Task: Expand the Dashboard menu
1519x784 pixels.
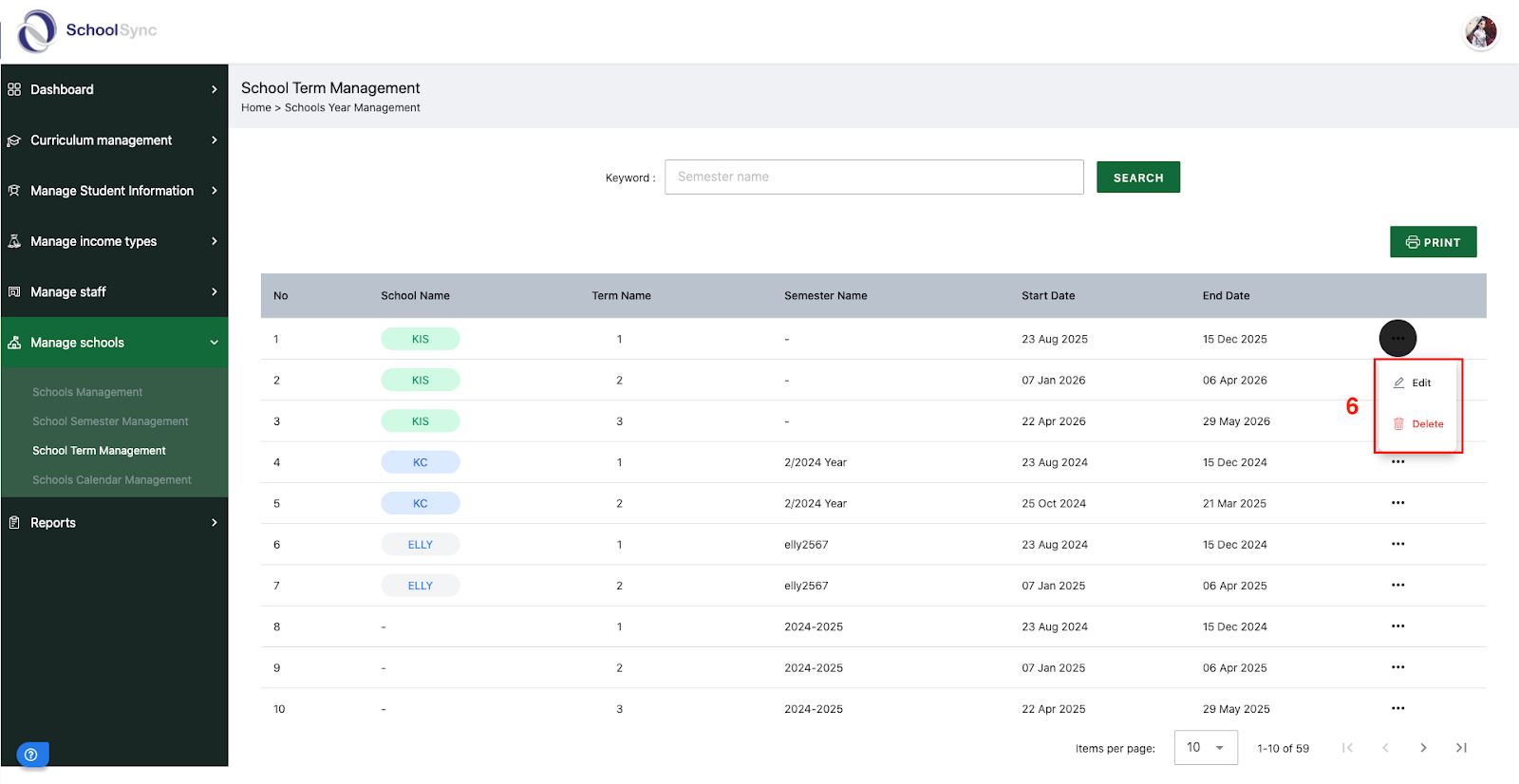Action: (114, 89)
